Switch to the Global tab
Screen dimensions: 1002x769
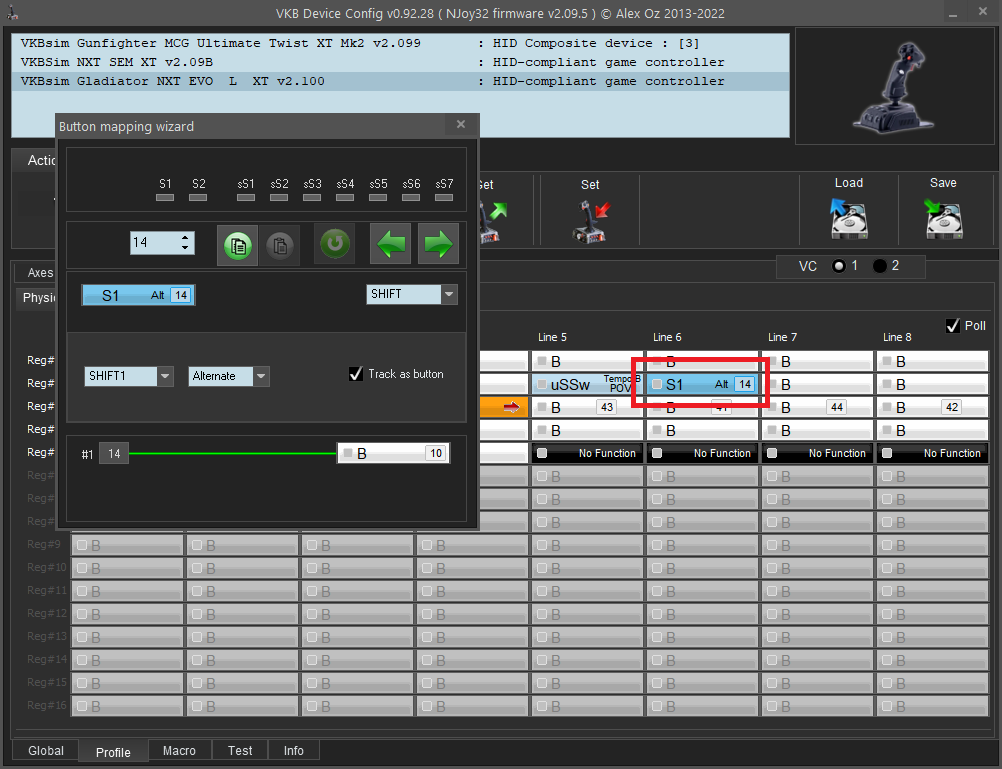(46, 750)
